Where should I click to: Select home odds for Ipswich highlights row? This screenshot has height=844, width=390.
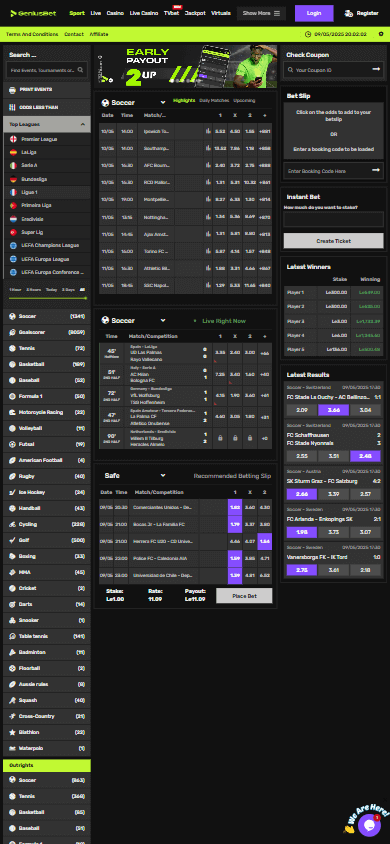click(220, 131)
